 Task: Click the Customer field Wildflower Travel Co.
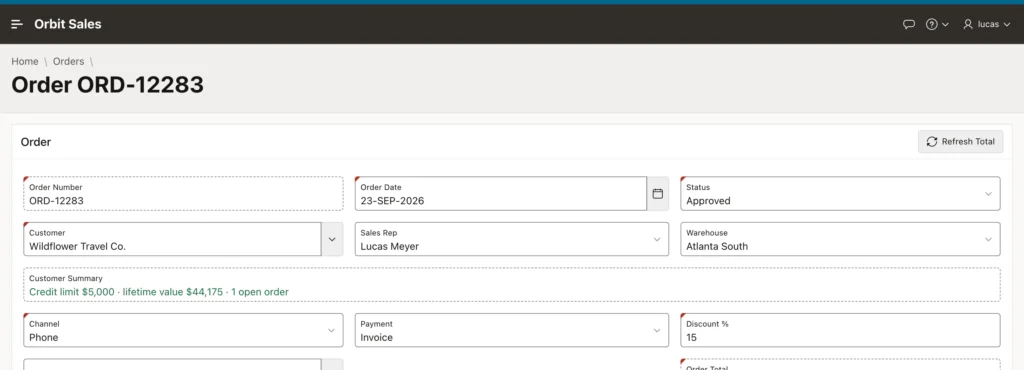click(x=172, y=239)
